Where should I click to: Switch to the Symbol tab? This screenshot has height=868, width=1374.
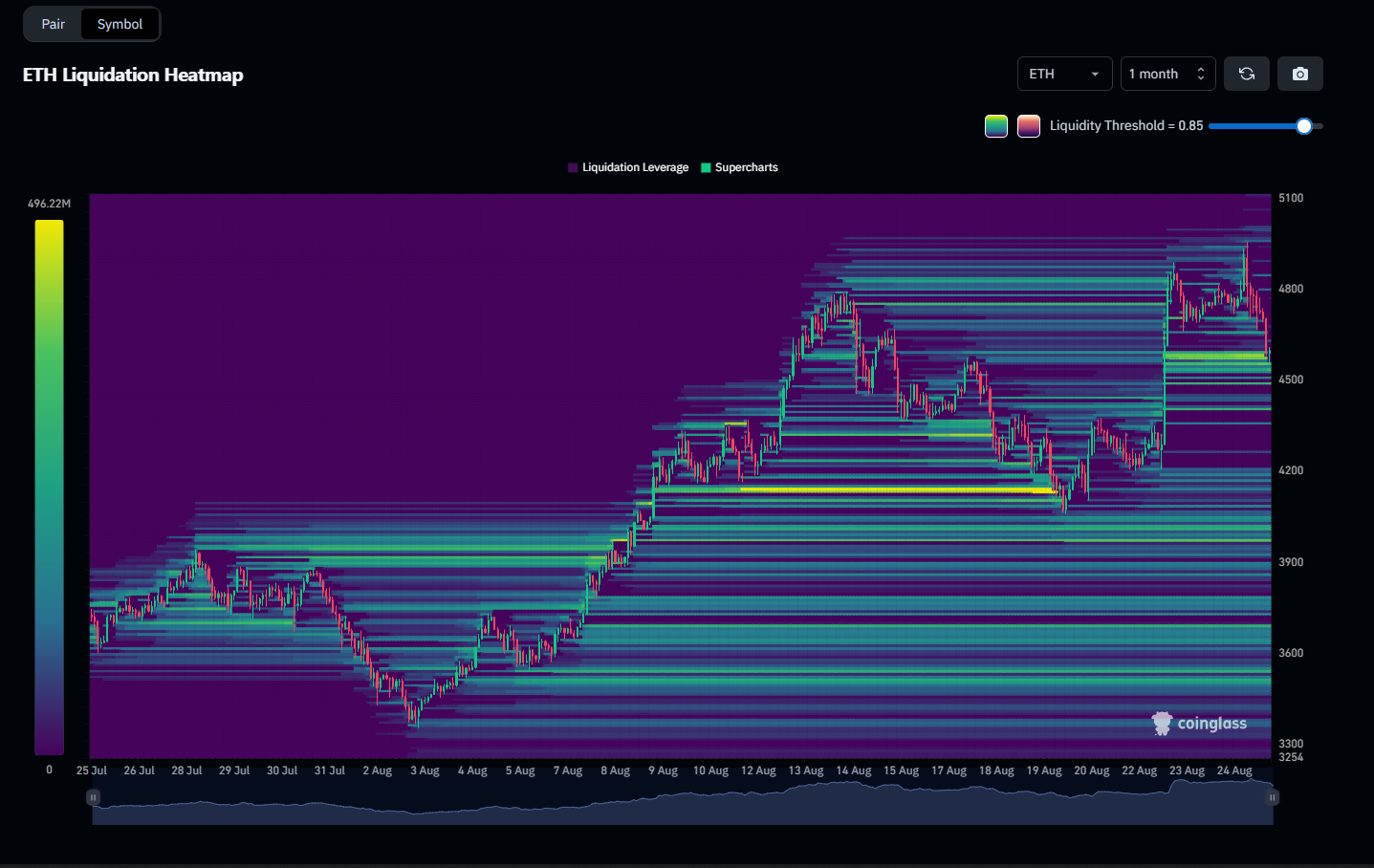point(120,24)
